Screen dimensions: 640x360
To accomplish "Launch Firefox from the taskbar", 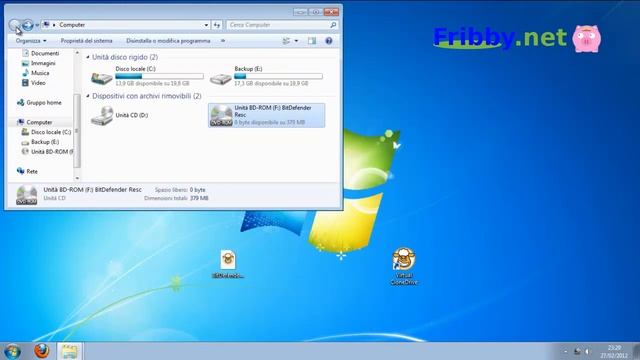I will [41, 351].
